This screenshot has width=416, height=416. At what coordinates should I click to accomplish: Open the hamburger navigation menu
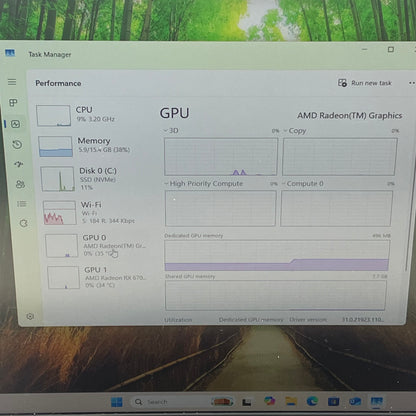tap(12, 82)
